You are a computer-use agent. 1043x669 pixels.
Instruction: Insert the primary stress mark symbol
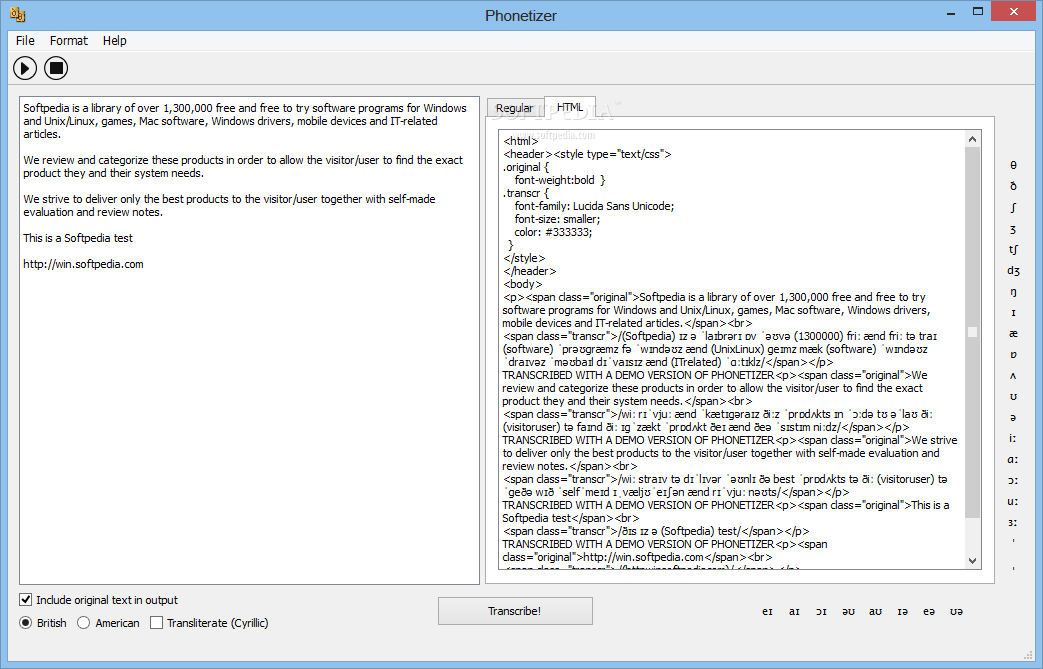tap(1013, 541)
